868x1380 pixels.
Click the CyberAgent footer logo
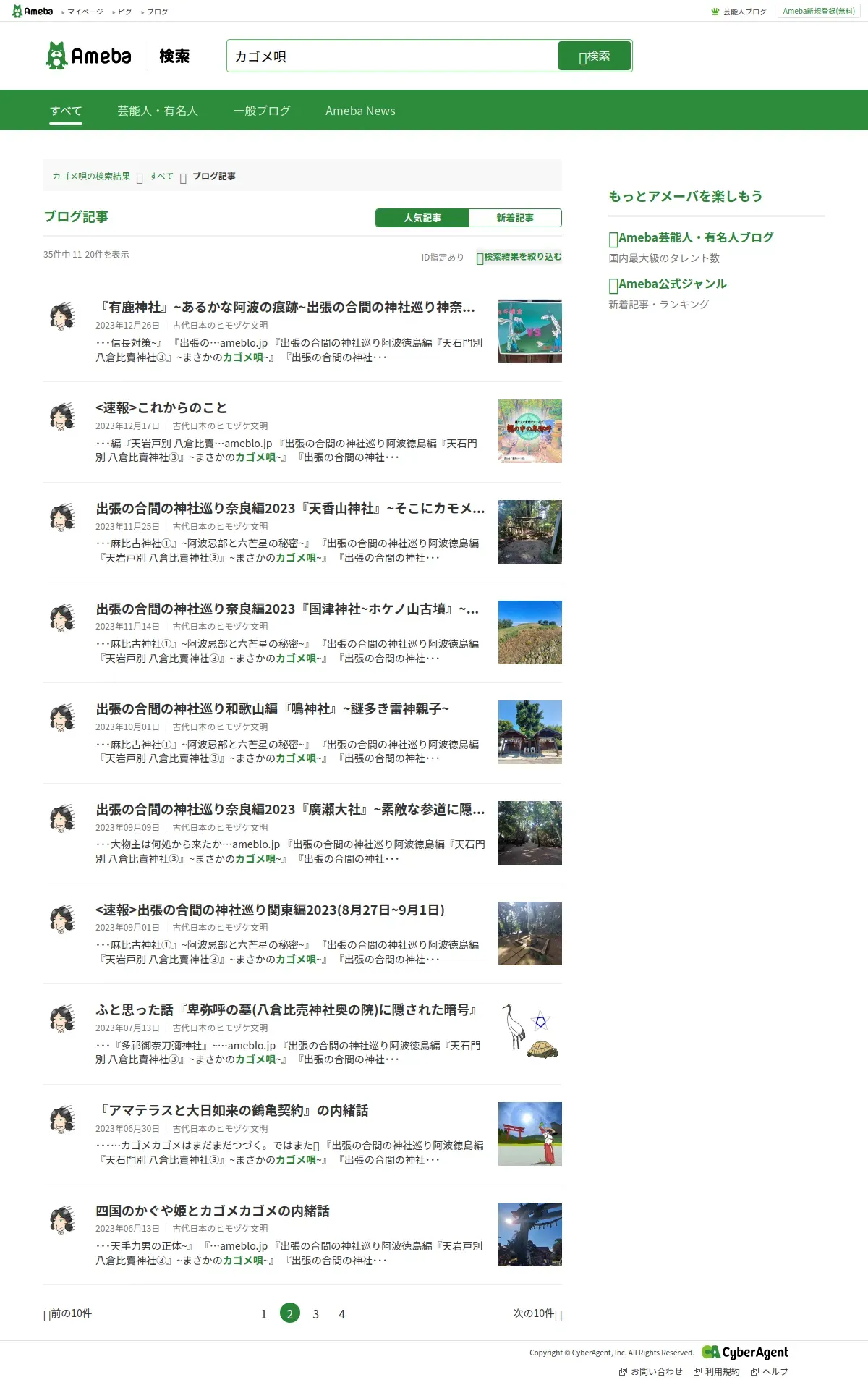(x=745, y=1352)
